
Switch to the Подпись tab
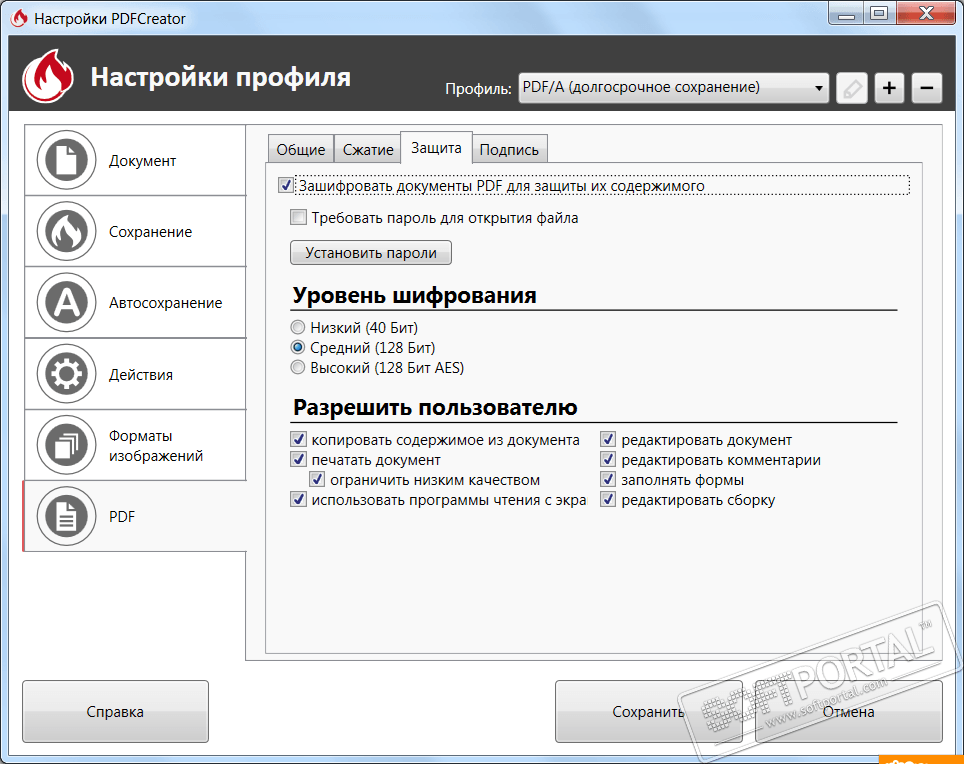coord(509,149)
